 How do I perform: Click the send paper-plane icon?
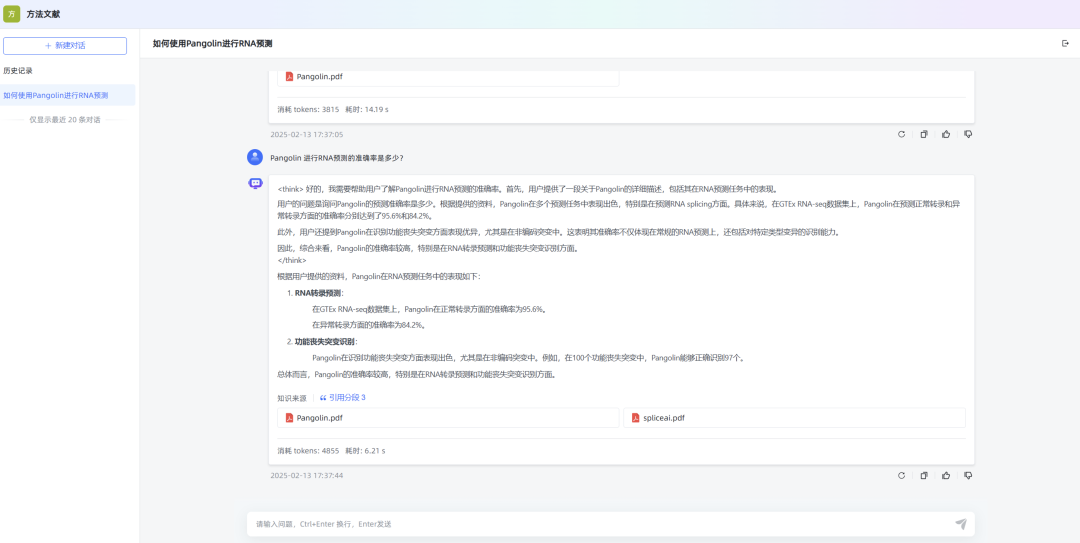[x=961, y=524]
